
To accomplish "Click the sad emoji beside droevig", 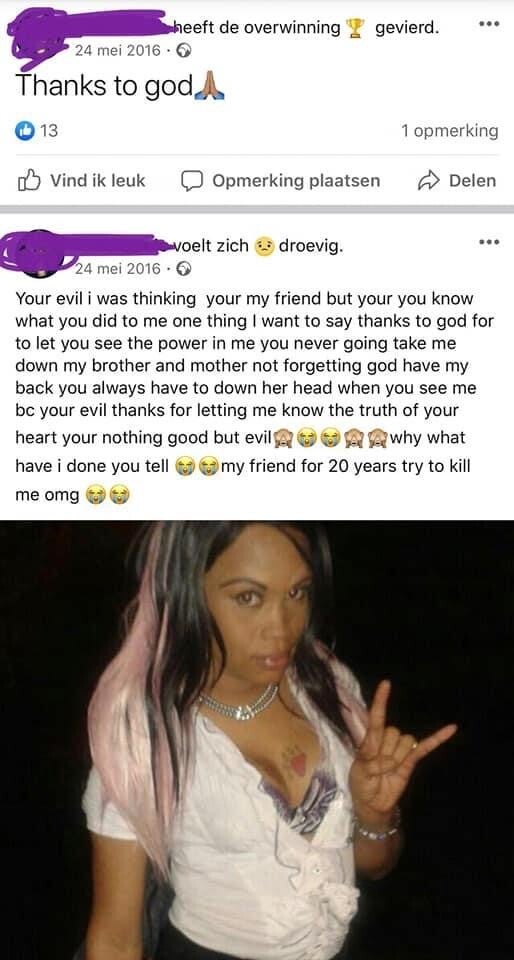I will click(x=264, y=246).
